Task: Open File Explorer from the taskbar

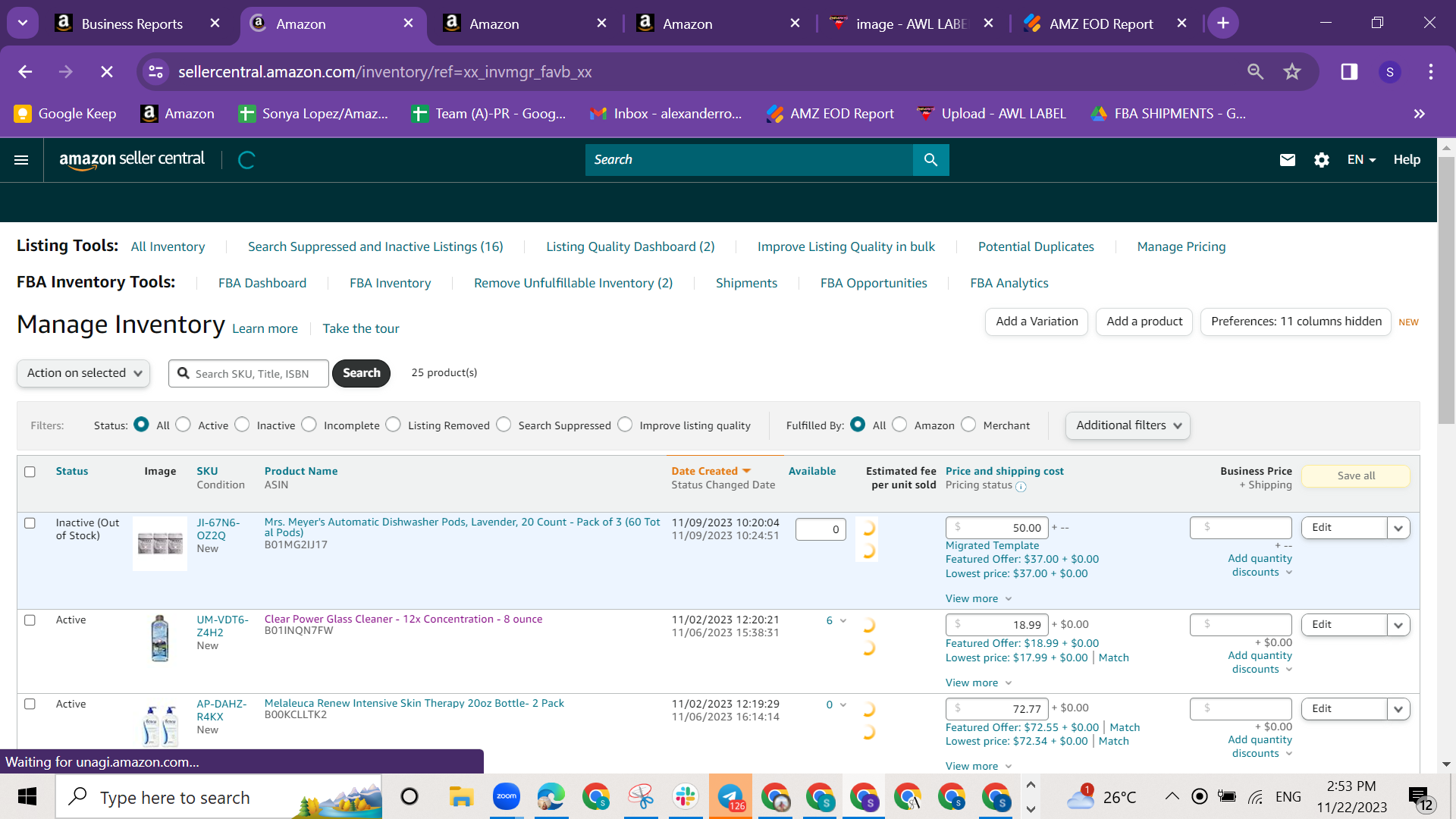Action: tap(461, 797)
